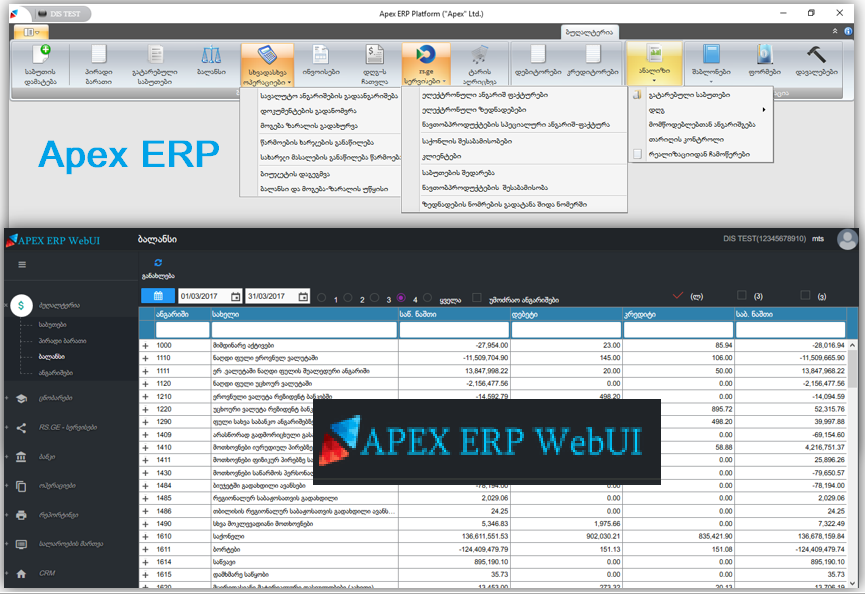The image size is (865, 597).
Task: Click the ფორმები ribbon icon
Action: point(765,55)
